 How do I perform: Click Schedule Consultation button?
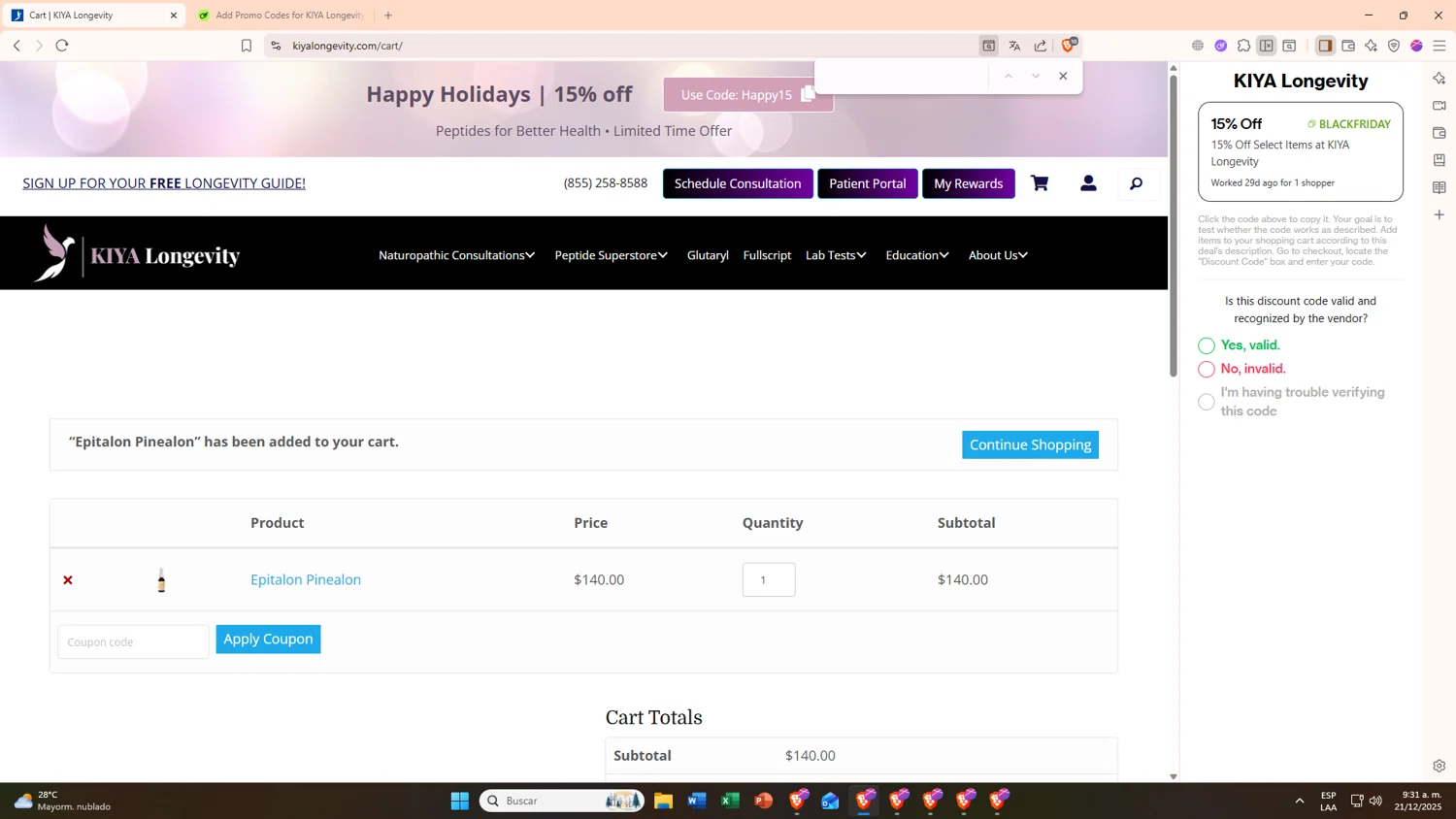coord(738,183)
